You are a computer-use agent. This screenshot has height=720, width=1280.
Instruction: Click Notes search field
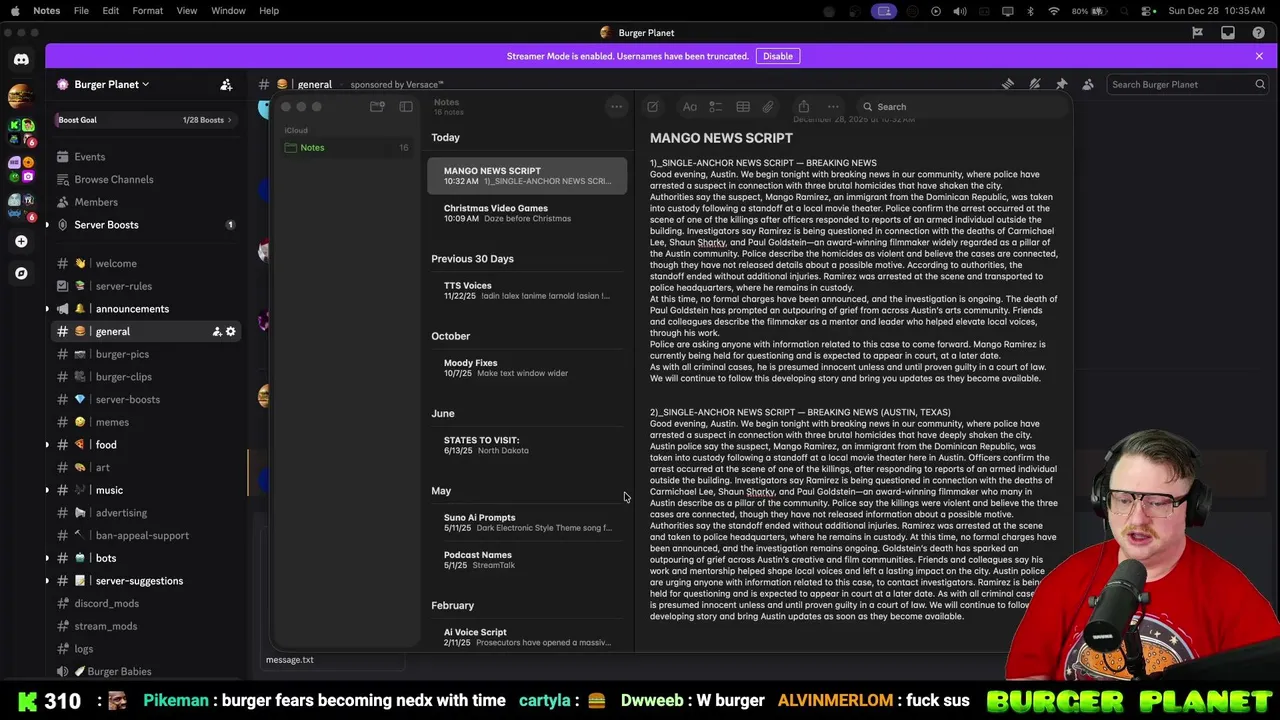(x=960, y=107)
